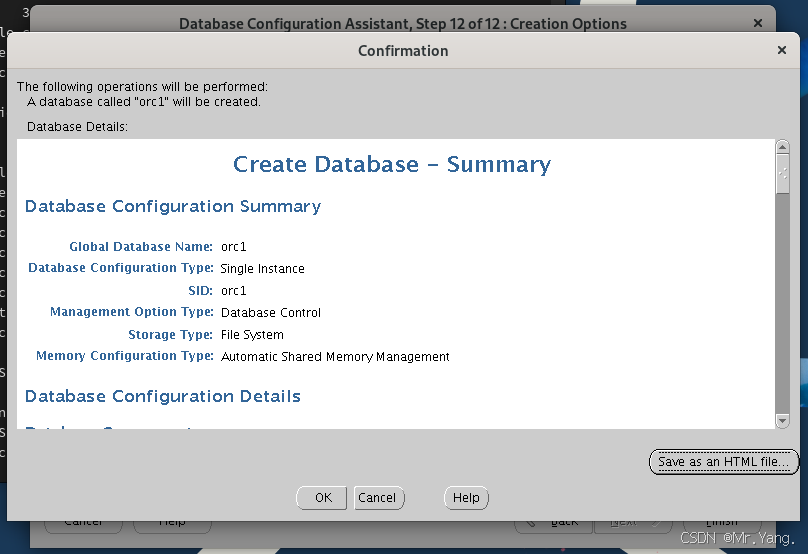Click the 'Database Configuration Type:' label
Image resolution: width=808 pixels, height=554 pixels.
click(x=121, y=268)
